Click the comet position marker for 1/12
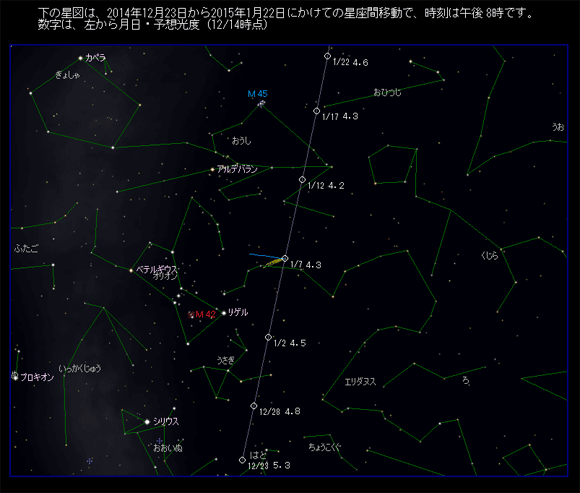 302,179
